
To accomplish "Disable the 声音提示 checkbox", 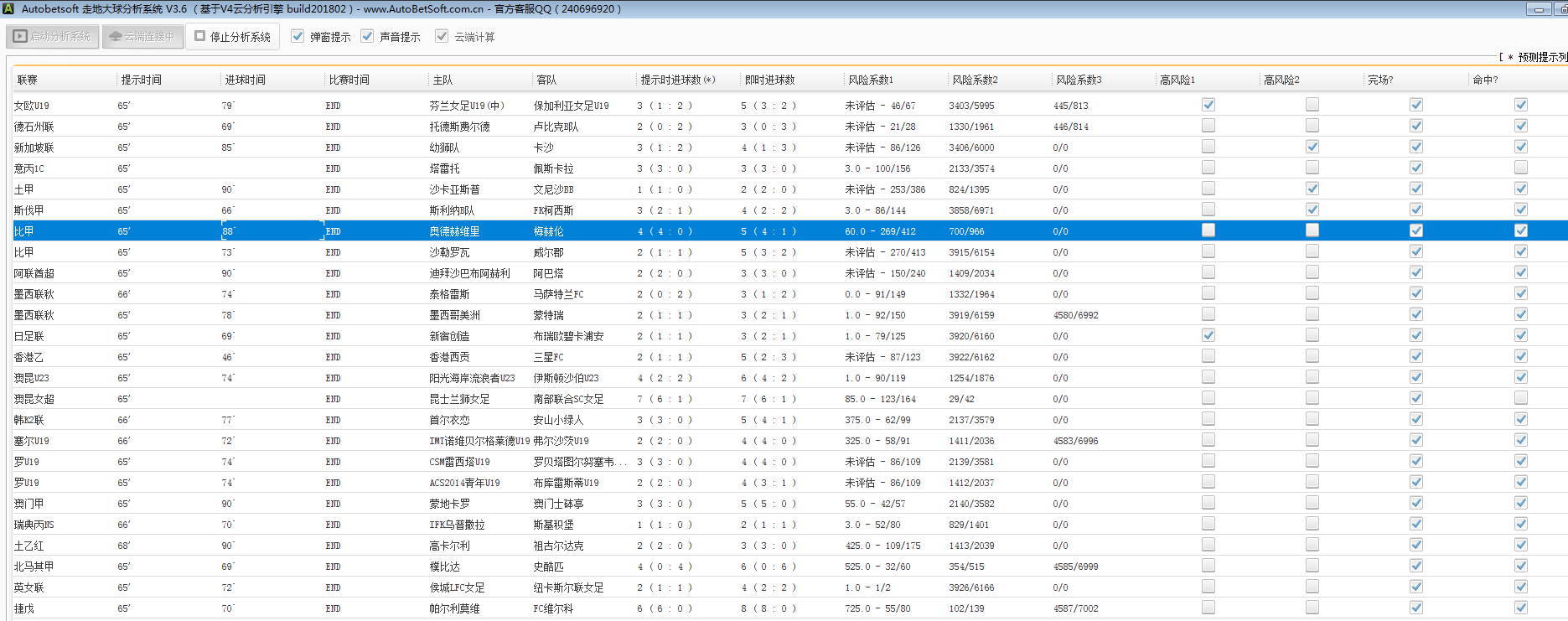I will (367, 36).
